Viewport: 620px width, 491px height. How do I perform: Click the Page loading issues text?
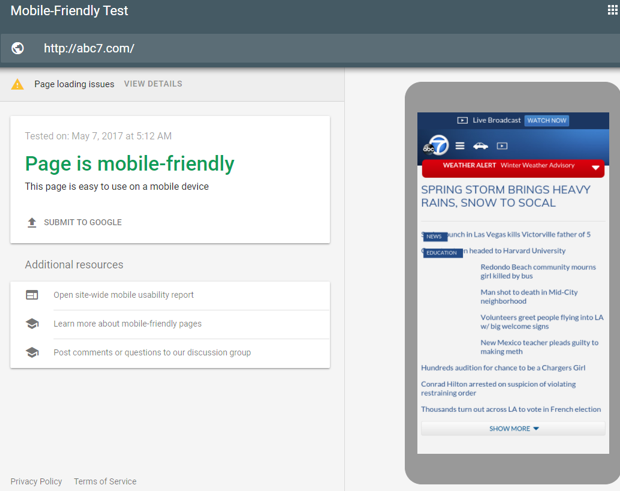coord(74,84)
